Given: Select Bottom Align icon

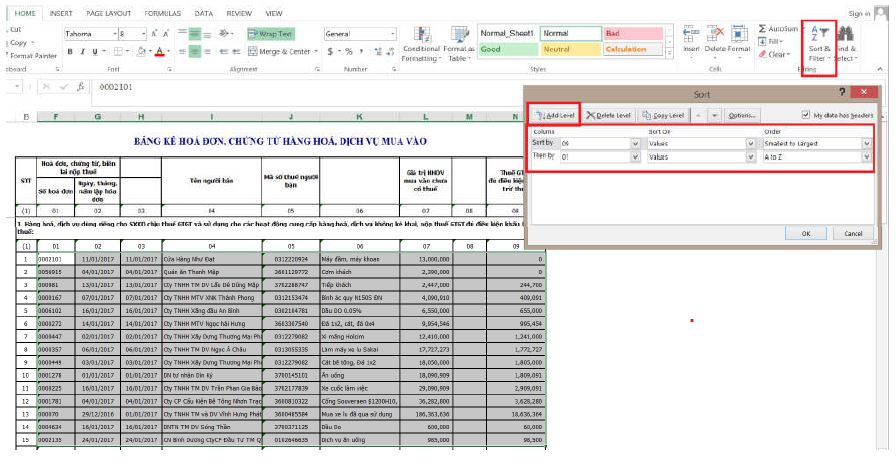Looking at the screenshot, I should pos(207,34).
